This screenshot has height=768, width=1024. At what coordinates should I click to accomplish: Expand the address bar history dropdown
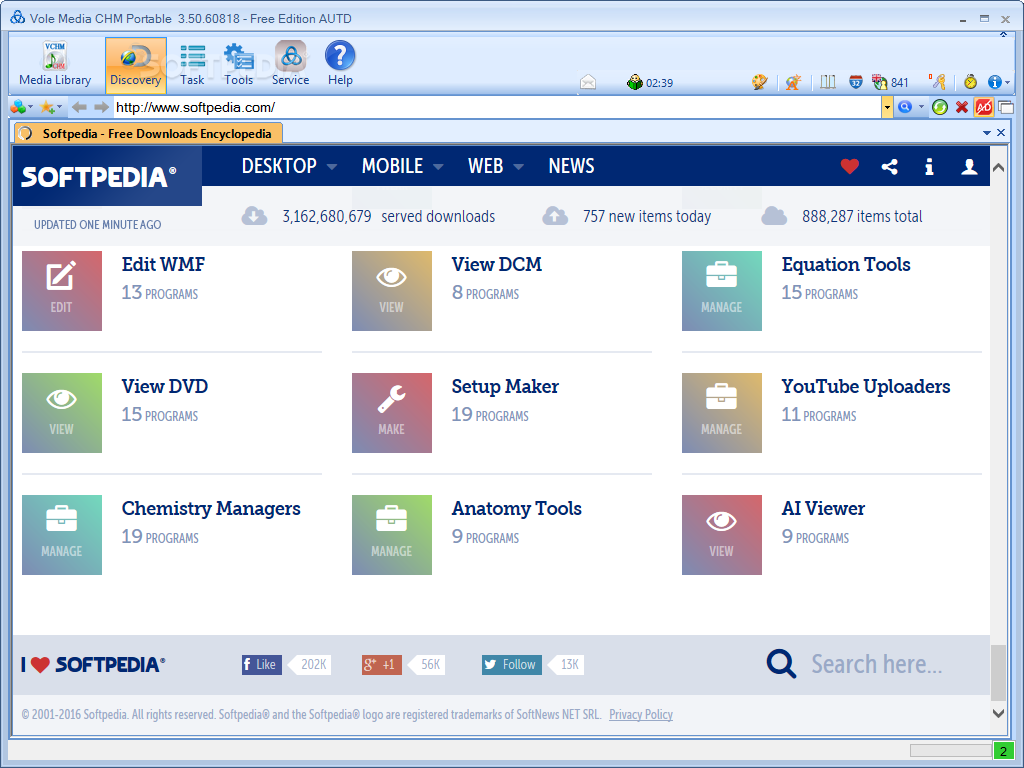887,107
